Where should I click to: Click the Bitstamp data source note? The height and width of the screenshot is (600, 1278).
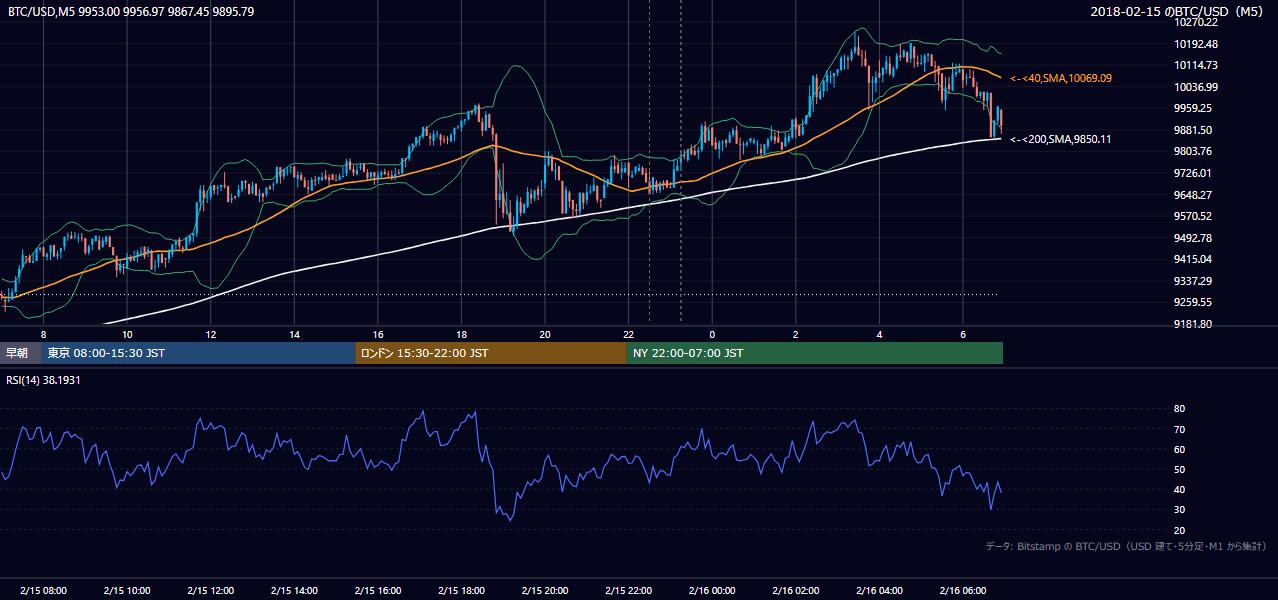coord(1126,547)
